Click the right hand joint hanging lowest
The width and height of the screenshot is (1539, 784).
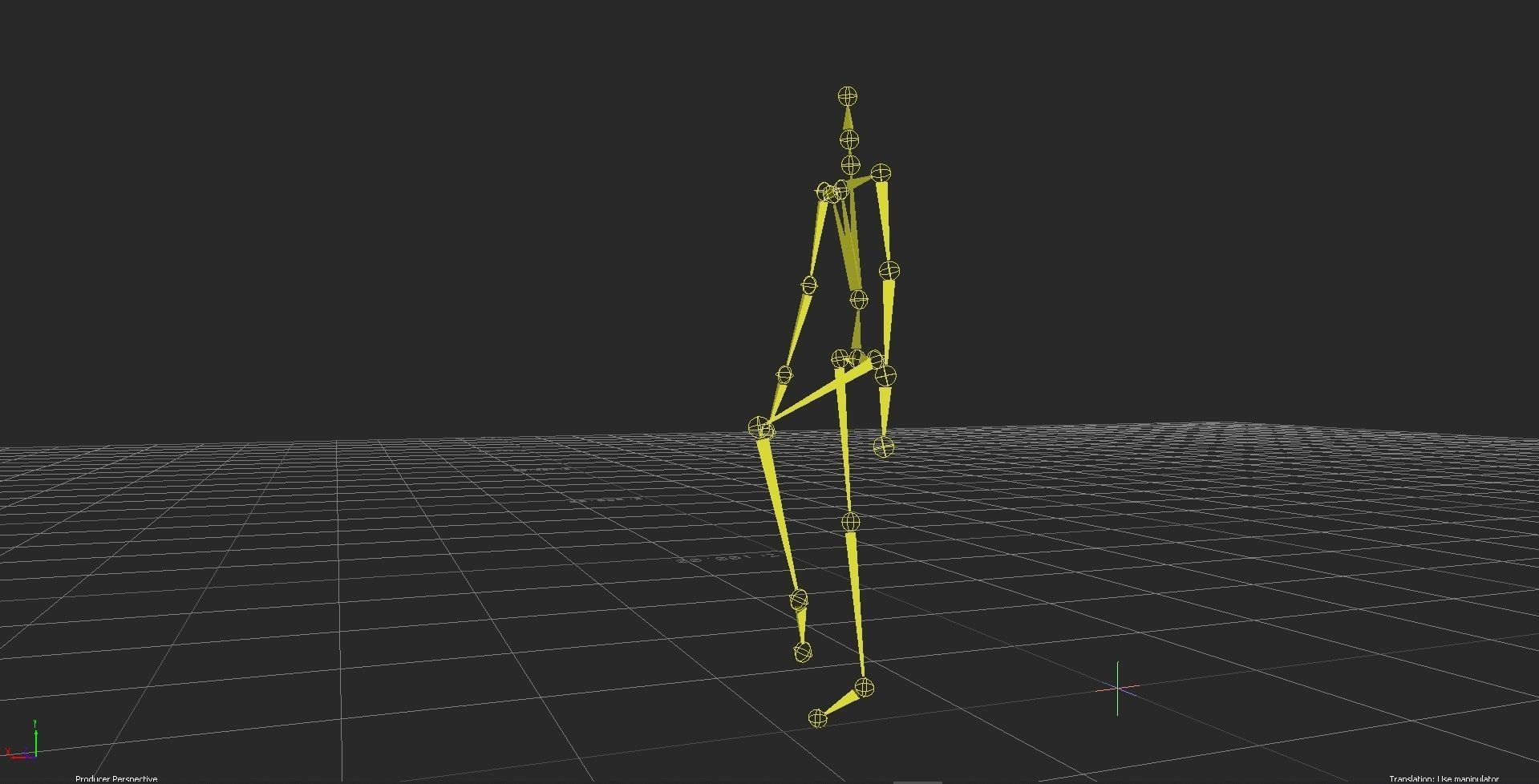point(884,448)
